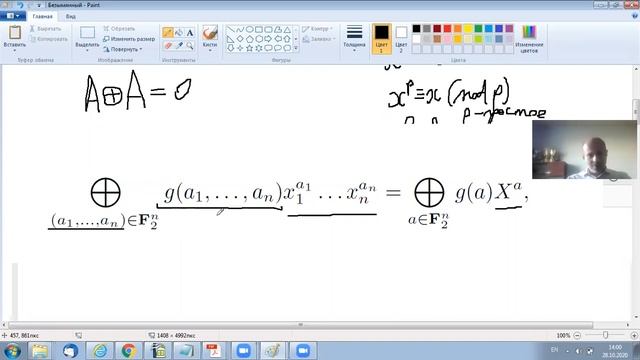Image resolution: width=640 pixels, height=360 pixels.
Task: Open the PDF reader taskbar icon
Action: [213, 351]
